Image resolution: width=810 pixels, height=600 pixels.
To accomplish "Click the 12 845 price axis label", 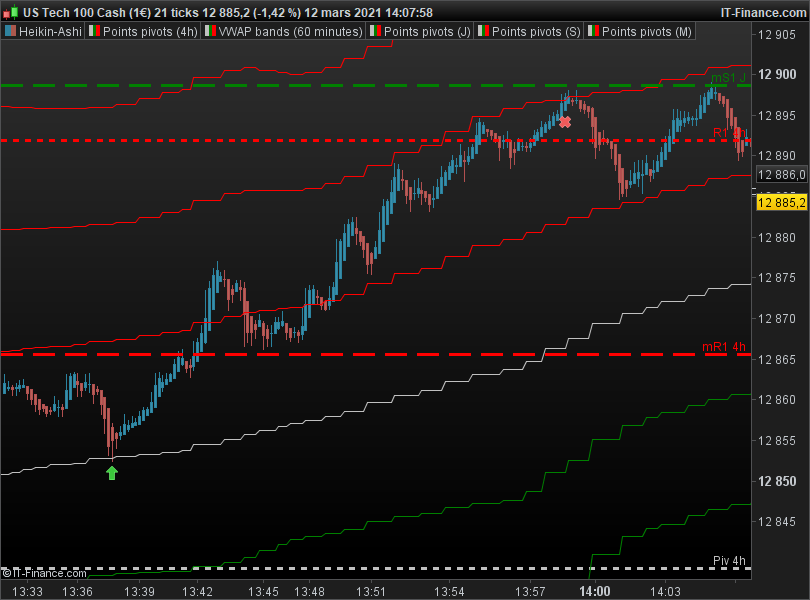I will click(777, 521).
